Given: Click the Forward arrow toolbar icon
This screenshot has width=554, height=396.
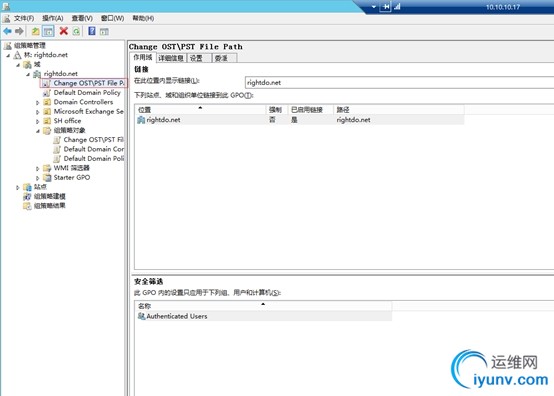Looking at the screenshot, I should (x=19, y=31).
